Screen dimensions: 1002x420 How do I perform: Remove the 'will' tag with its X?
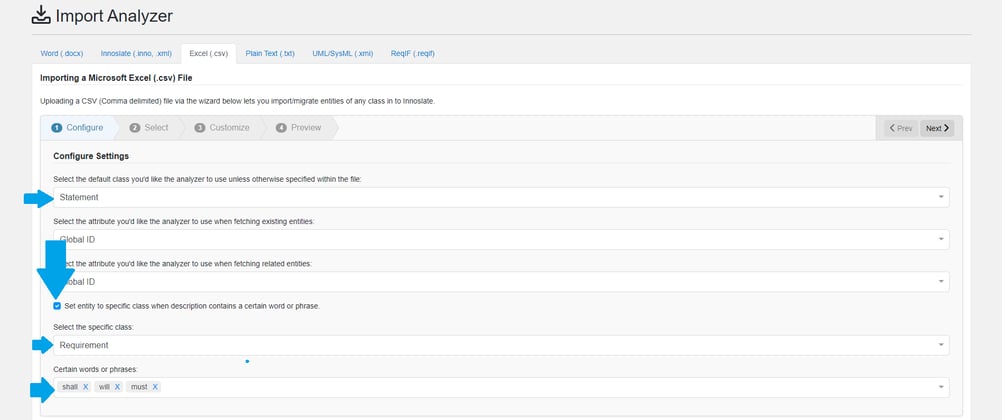point(117,387)
